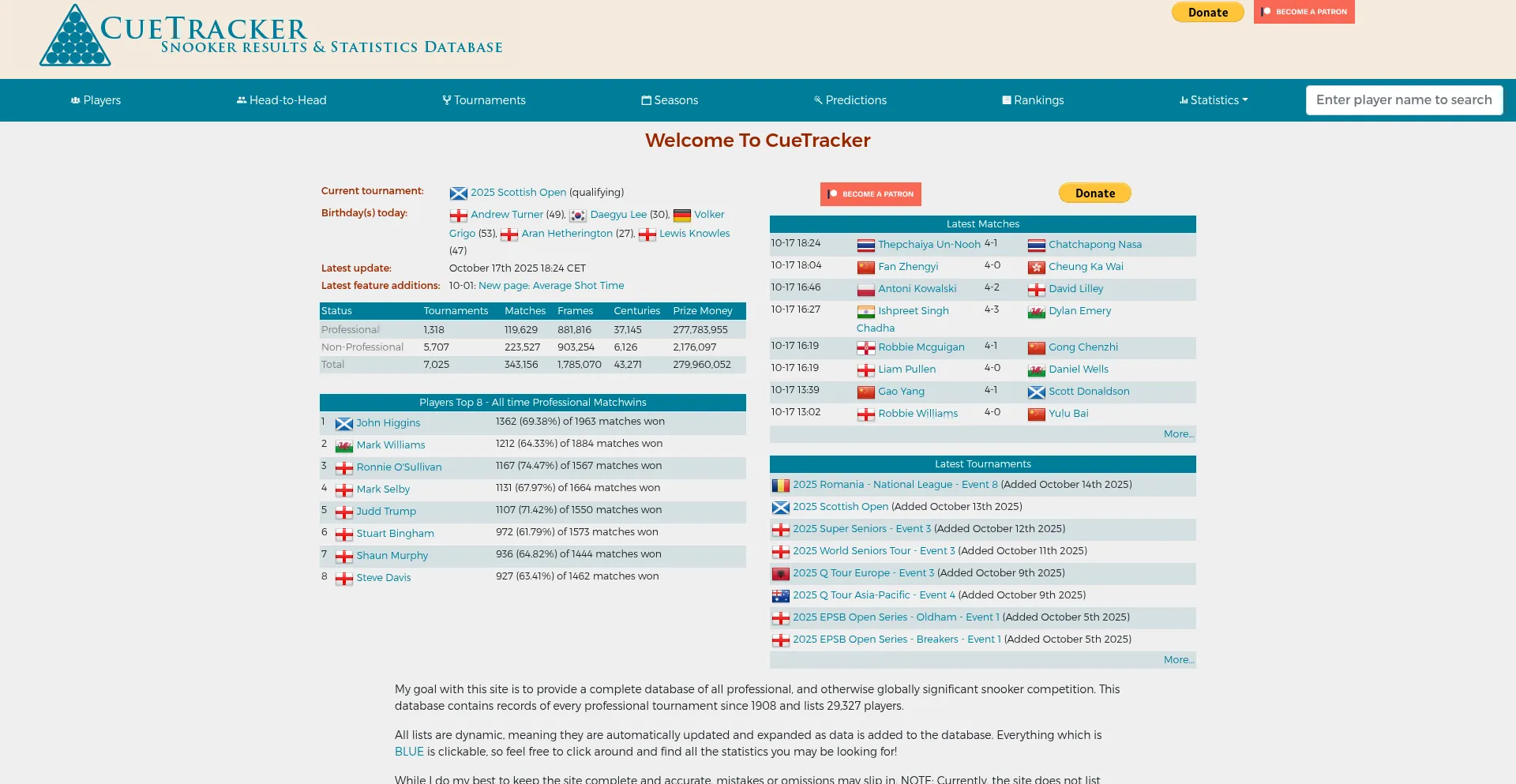Expand Latest Matches with More link
This screenshot has width=1516, height=784.
coord(1178,434)
